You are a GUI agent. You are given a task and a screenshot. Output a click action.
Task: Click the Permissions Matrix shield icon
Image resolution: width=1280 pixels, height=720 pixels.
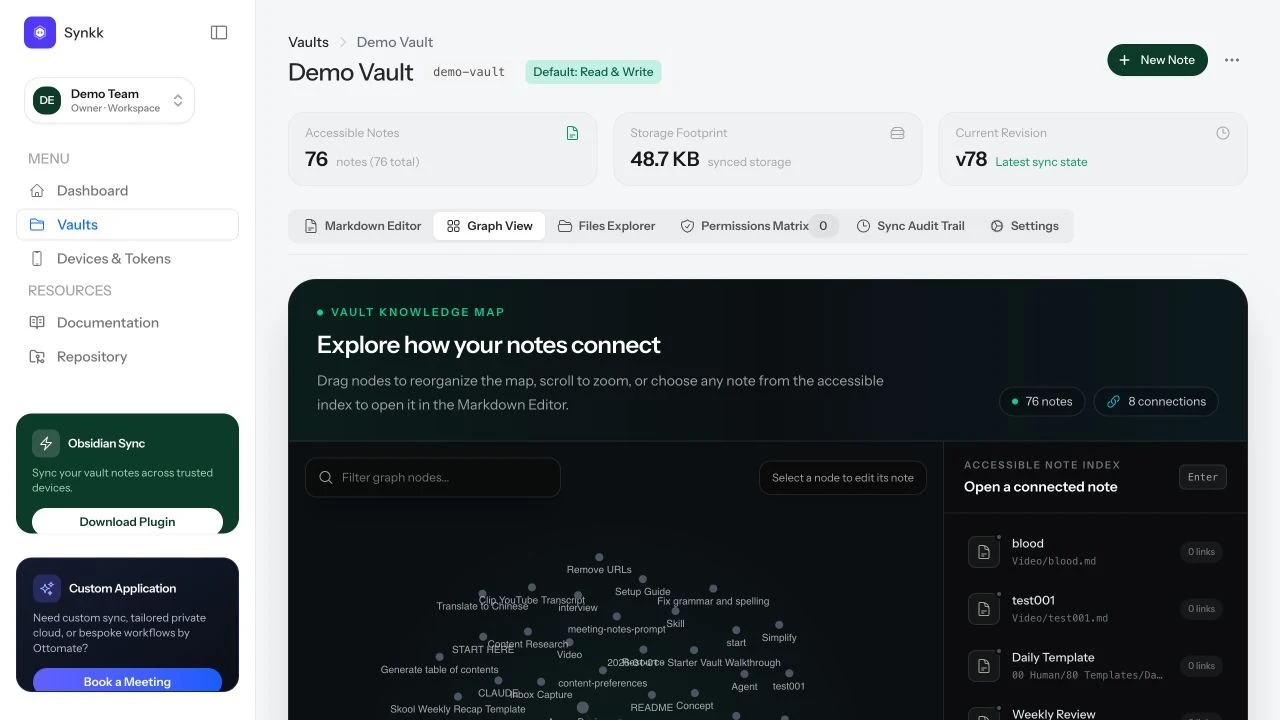tap(687, 226)
